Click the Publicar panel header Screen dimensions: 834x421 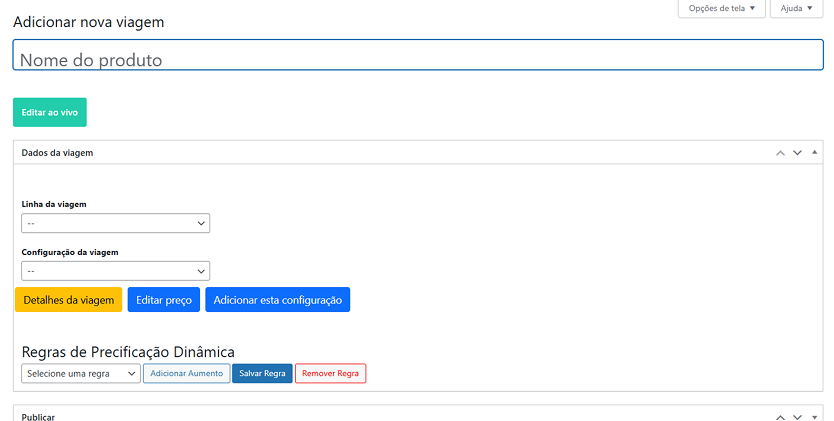[300, 416]
